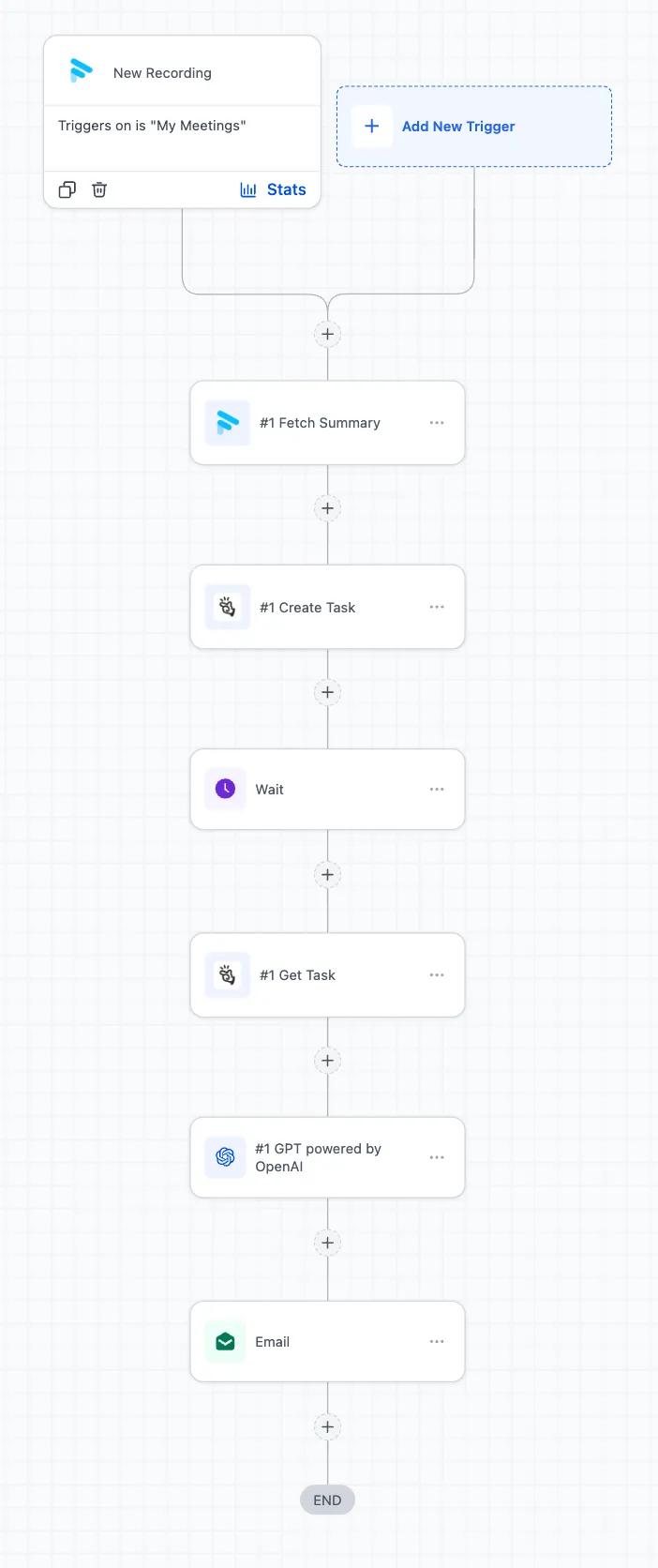Delete the New Recording trigger
658x1568 pixels.
coord(99,189)
